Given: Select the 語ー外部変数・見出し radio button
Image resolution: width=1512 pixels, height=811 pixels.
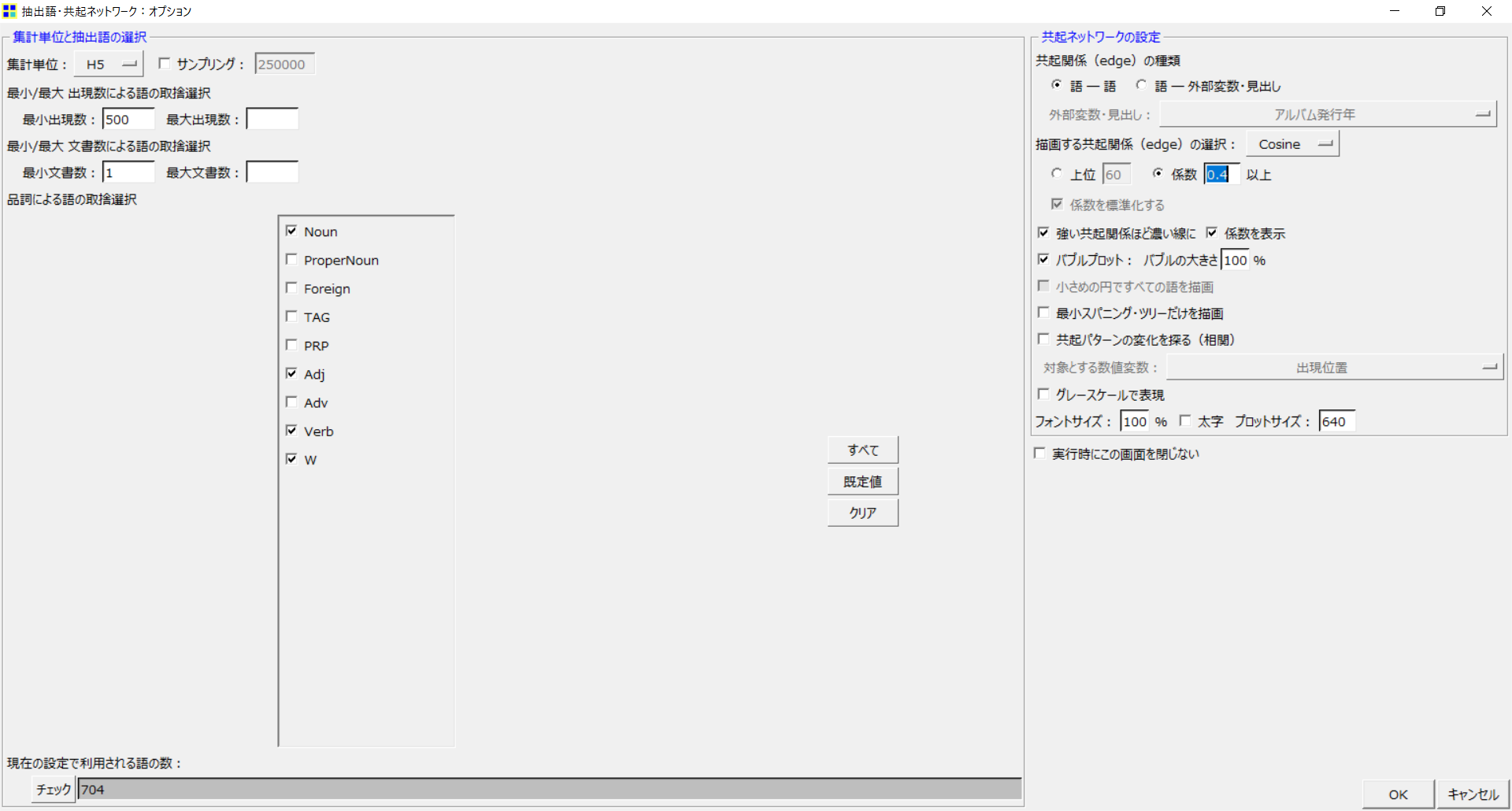Looking at the screenshot, I should click(1142, 86).
